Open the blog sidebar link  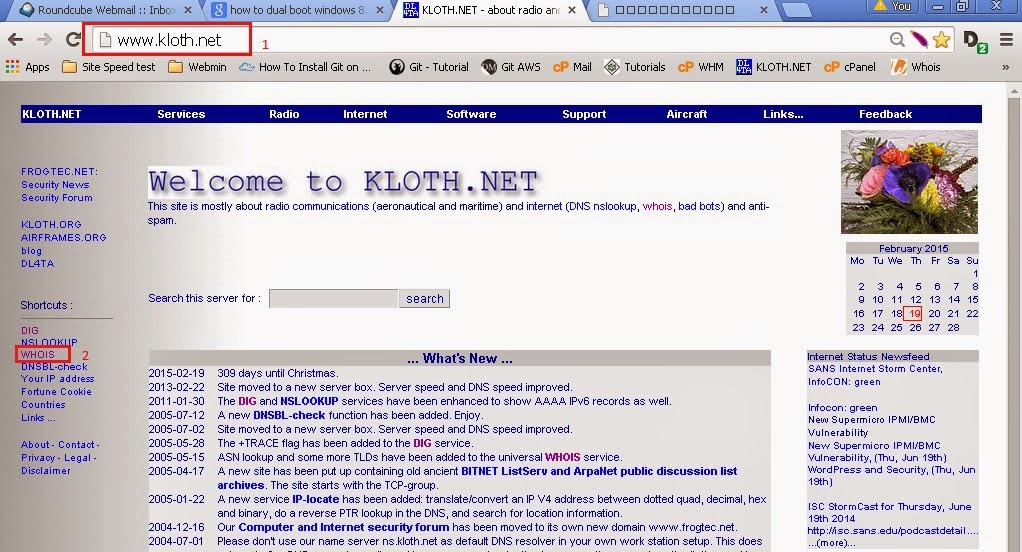[31, 250]
